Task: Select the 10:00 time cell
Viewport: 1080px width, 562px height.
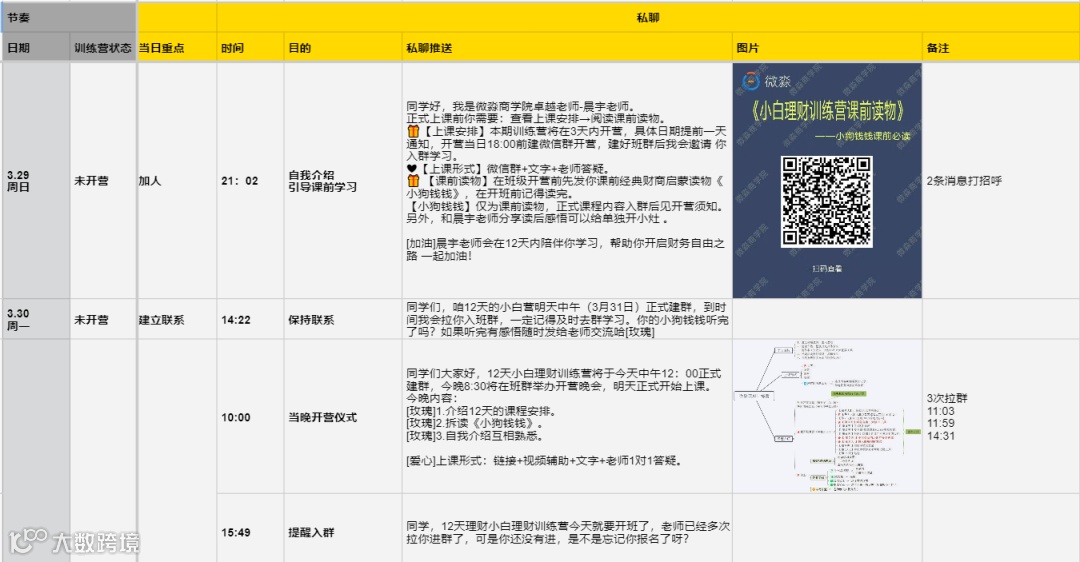Action: (x=251, y=416)
